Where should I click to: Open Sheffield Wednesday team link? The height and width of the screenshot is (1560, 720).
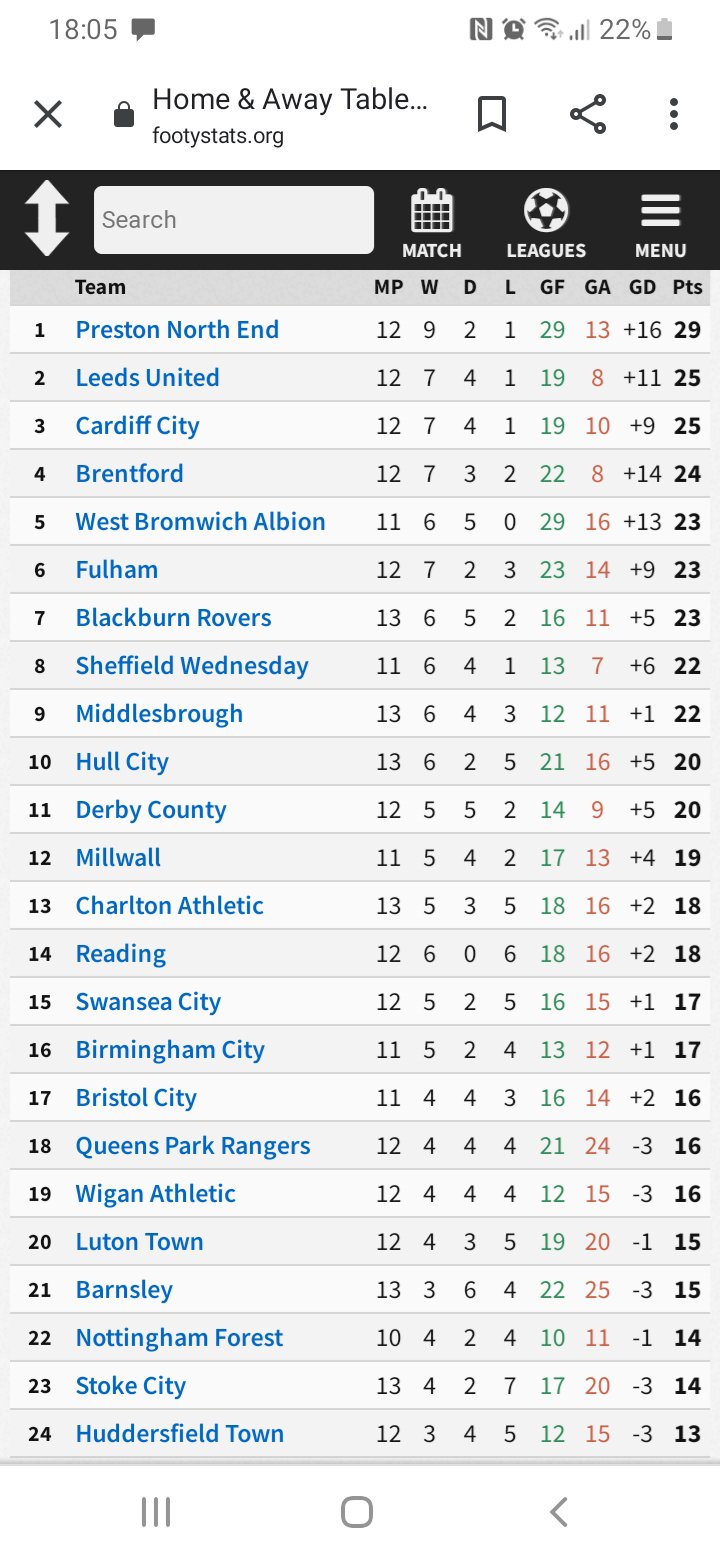192,666
